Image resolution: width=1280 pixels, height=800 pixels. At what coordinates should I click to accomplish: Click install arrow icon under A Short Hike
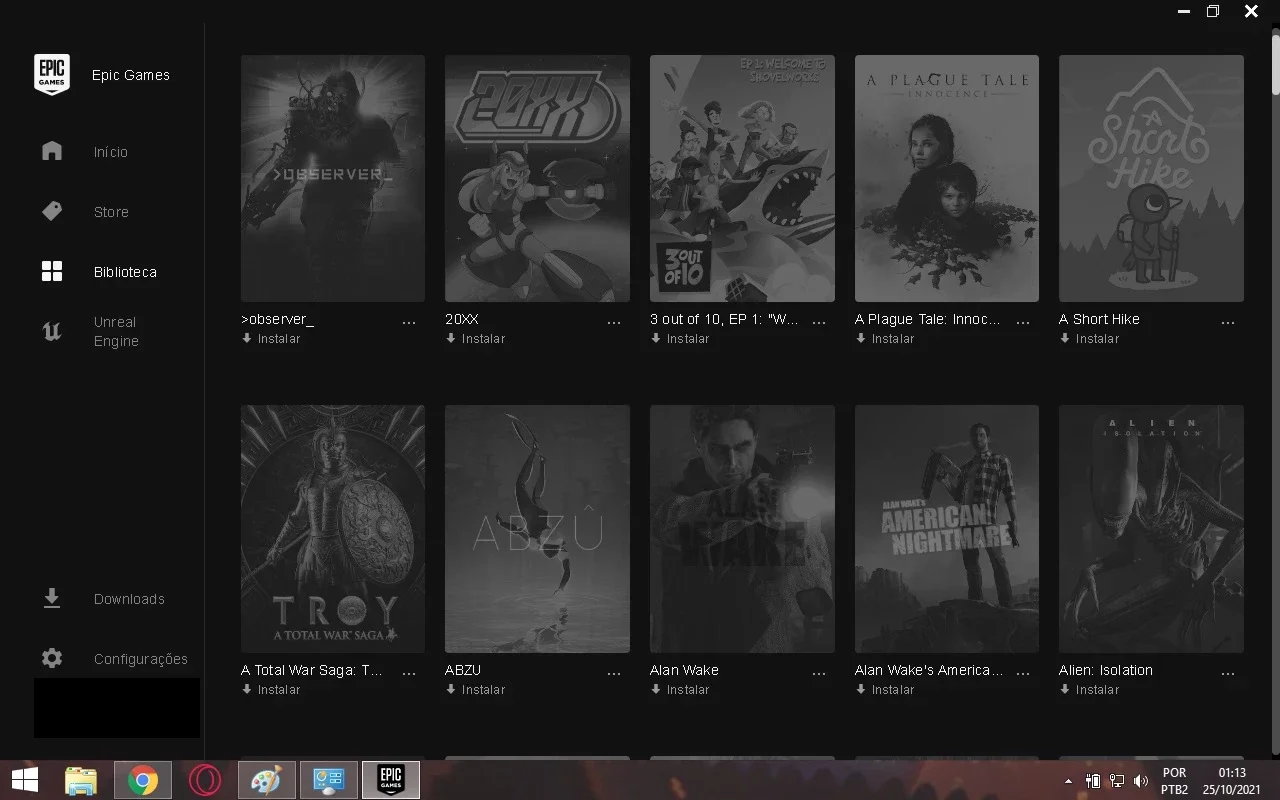tap(1065, 339)
